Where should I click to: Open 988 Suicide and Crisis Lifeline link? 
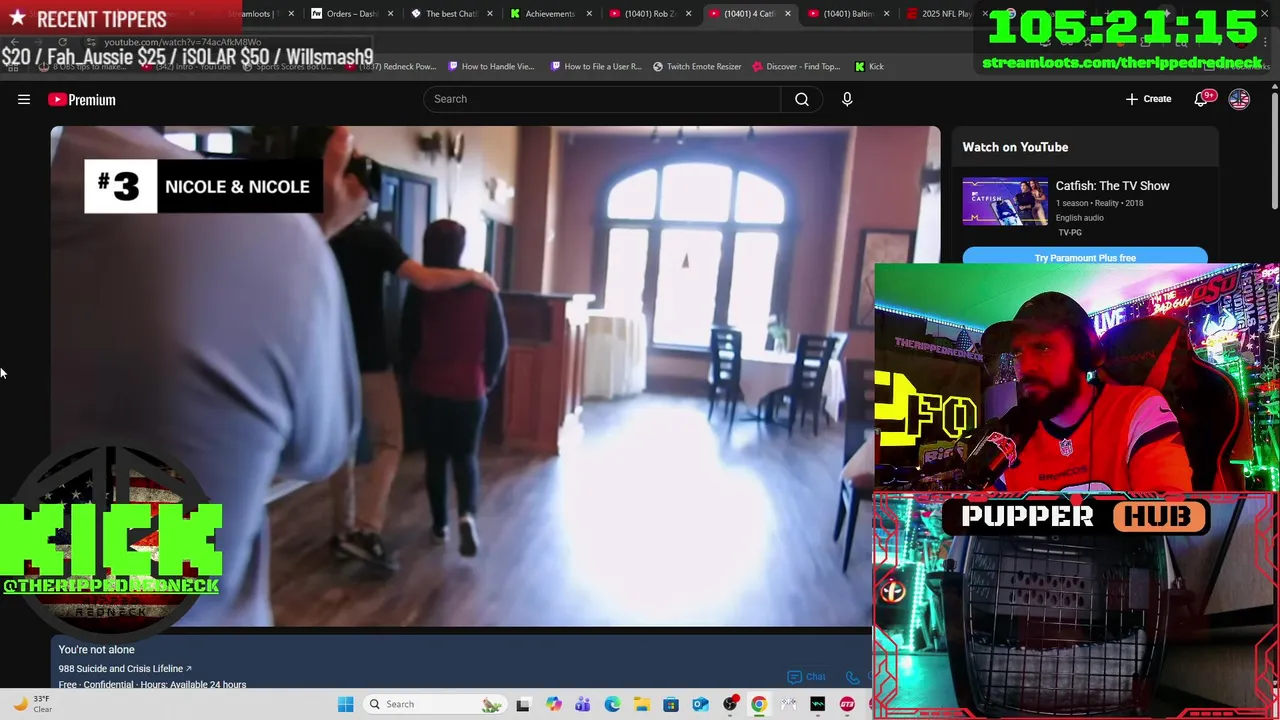(125, 668)
